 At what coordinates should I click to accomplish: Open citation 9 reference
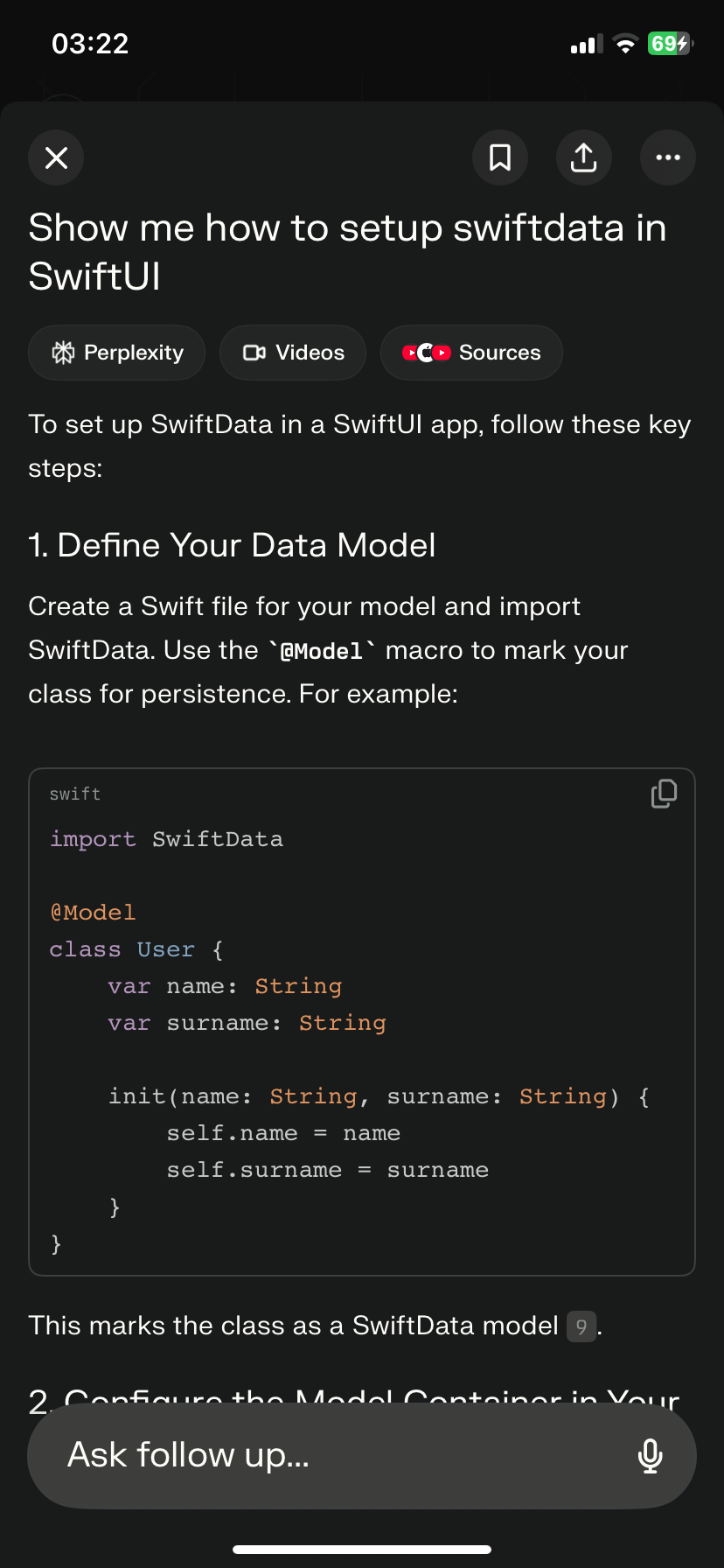pos(581,1326)
